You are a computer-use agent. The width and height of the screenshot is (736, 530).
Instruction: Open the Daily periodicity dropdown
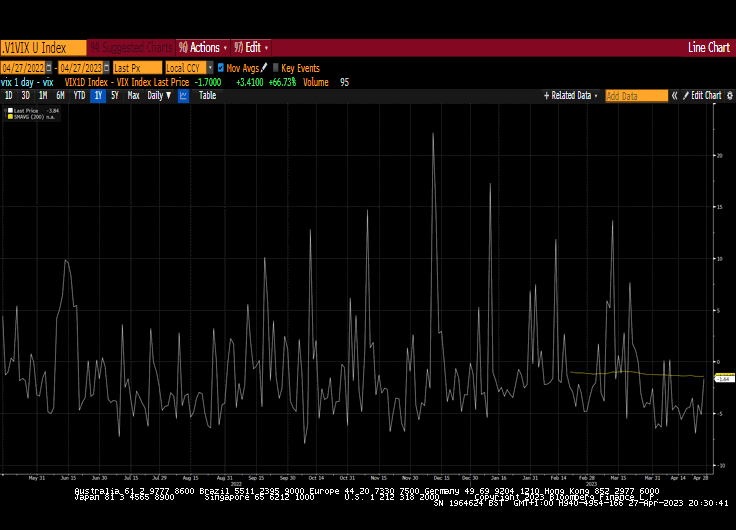pos(159,96)
